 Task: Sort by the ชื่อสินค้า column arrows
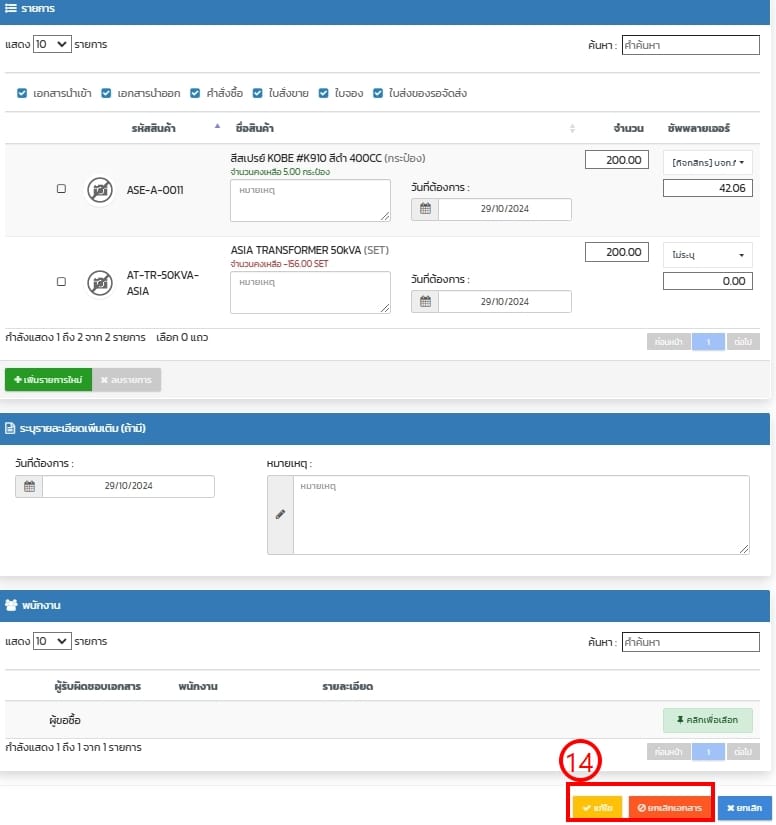[x=572, y=128]
